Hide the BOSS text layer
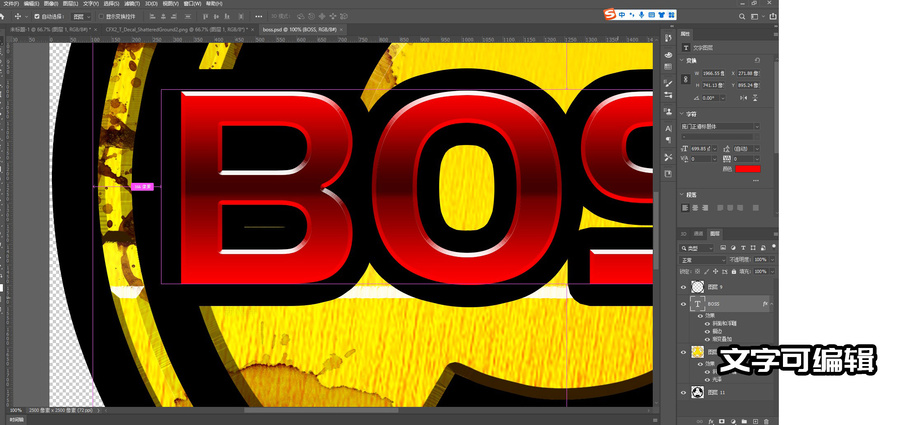900x425 pixels. pyautogui.click(x=683, y=304)
